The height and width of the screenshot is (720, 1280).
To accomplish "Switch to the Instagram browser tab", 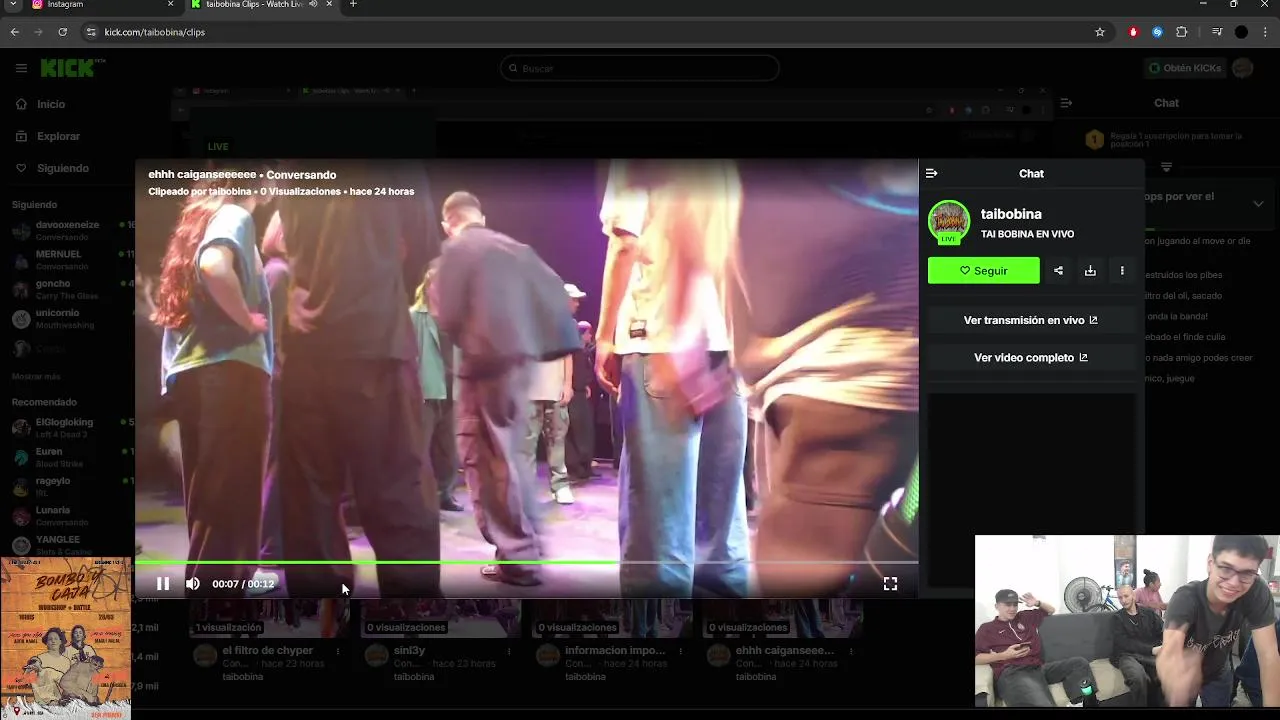I will click(x=95, y=5).
